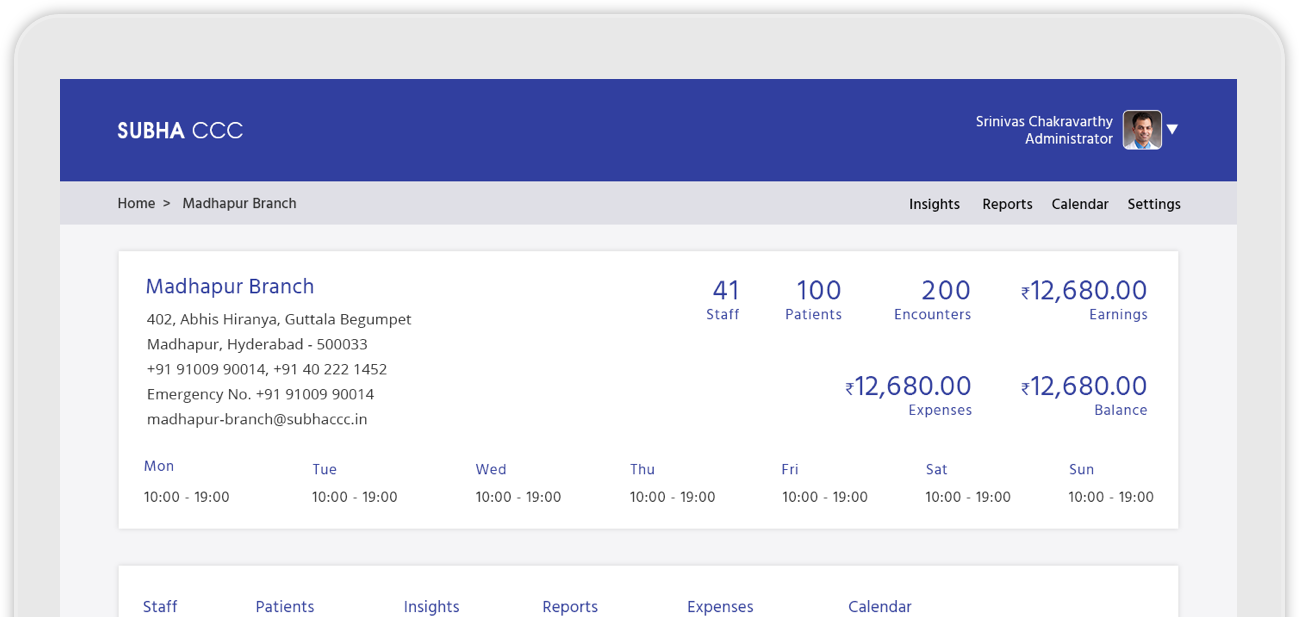
Task: Click the 41 Staff count
Action: coord(724,299)
